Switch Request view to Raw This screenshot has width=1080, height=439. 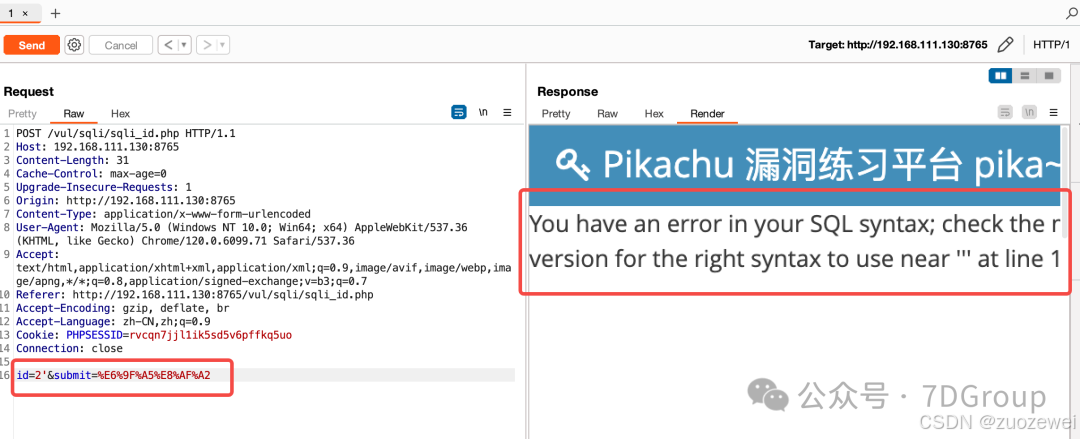[x=74, y=114]
